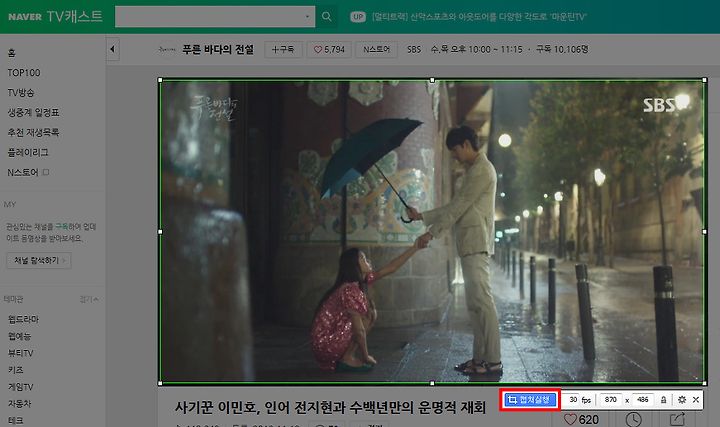Select 게임TV theme

[20, 387]
